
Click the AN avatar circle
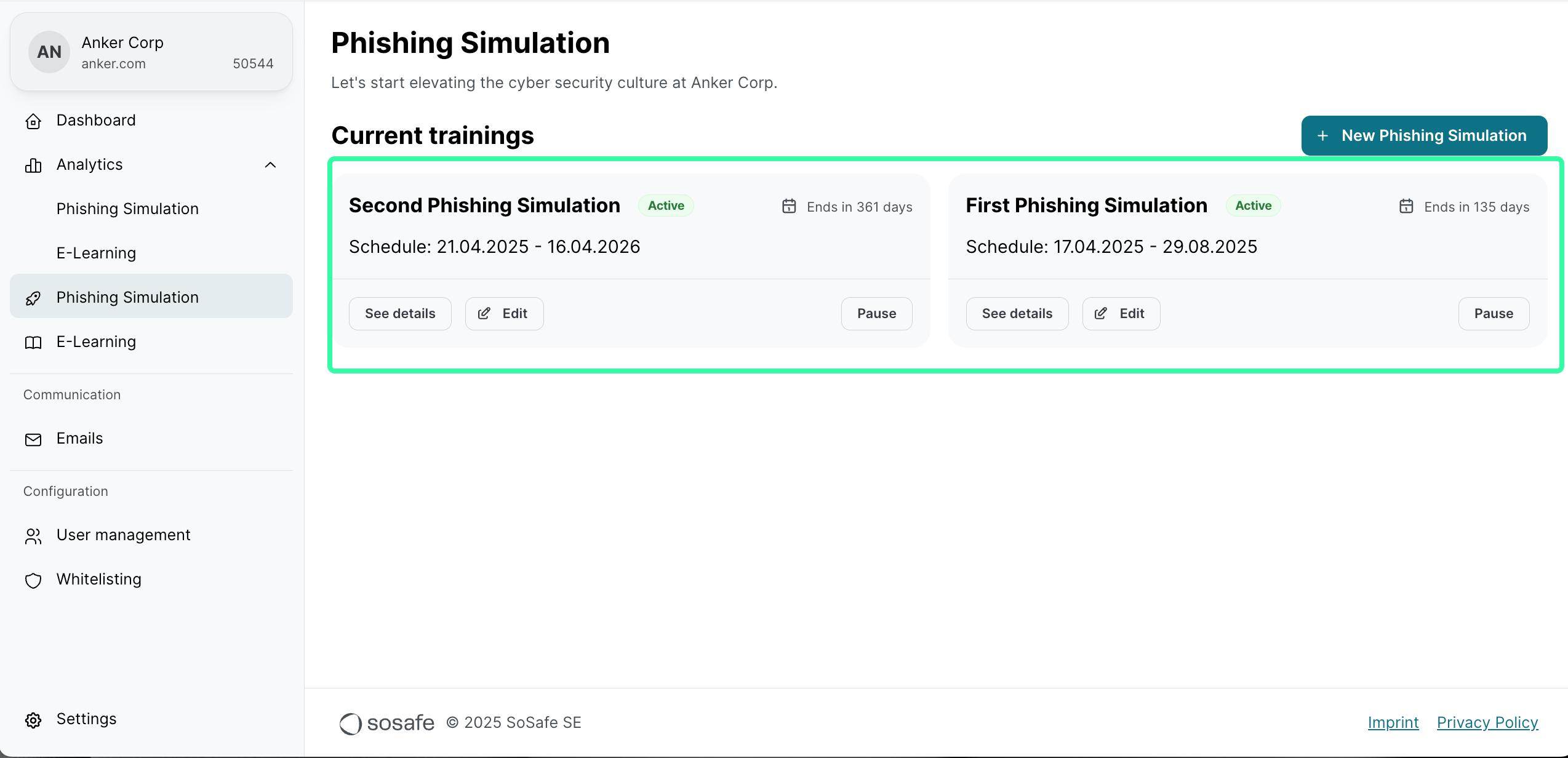pos(49,52)
